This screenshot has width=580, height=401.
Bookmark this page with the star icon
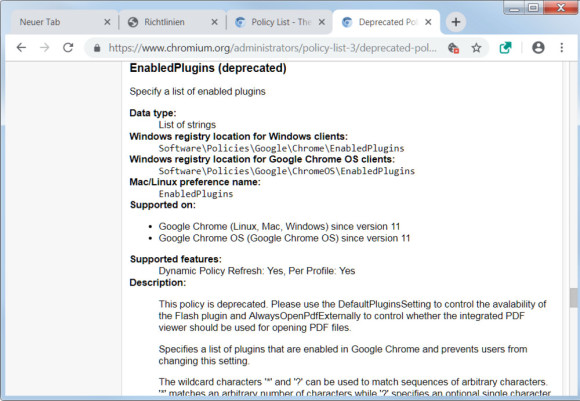476,48
